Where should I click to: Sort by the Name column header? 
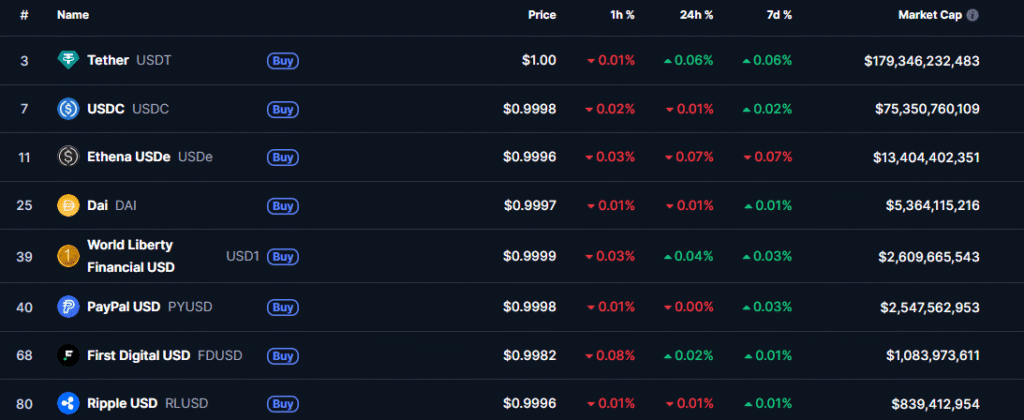73,15
